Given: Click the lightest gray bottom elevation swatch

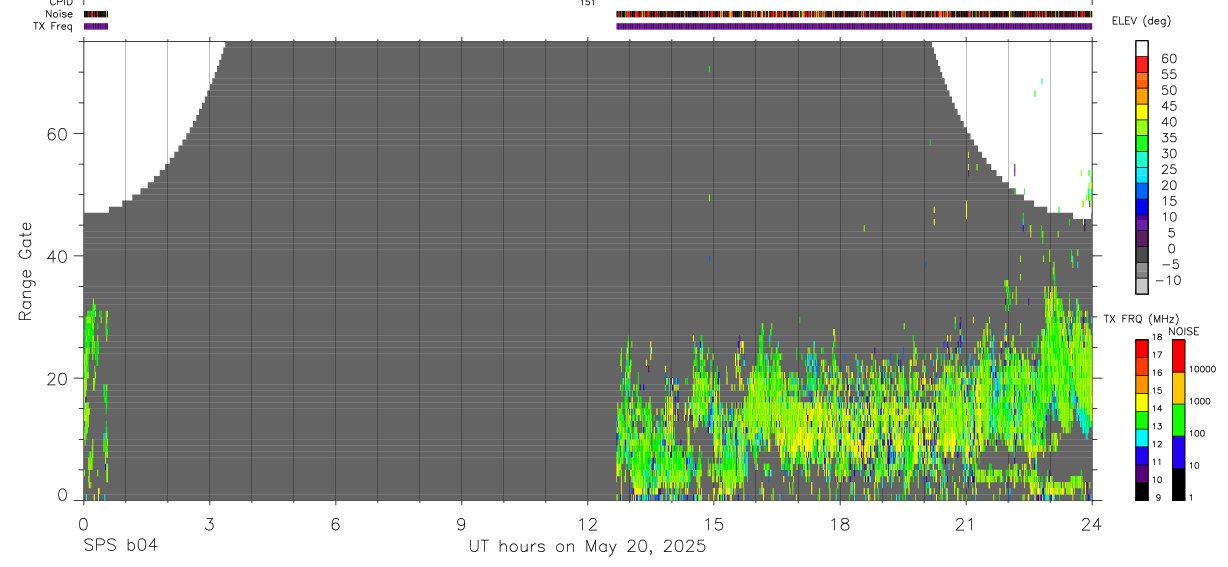Looking at the screenshot, I should [x=1142, y=286].
